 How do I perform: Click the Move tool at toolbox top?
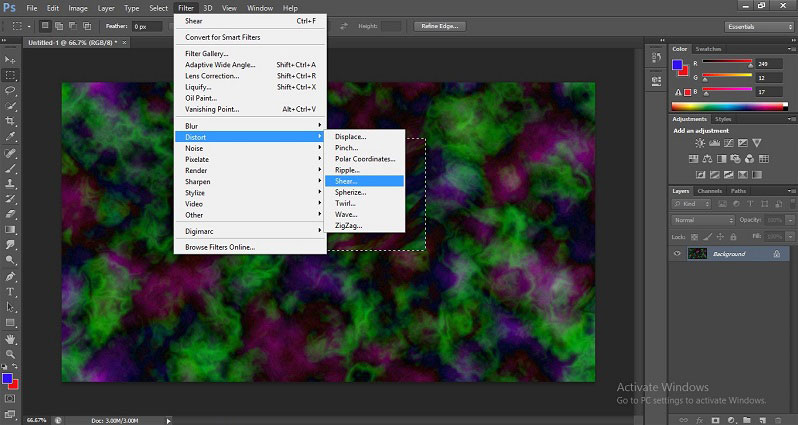tap(10, 59)
